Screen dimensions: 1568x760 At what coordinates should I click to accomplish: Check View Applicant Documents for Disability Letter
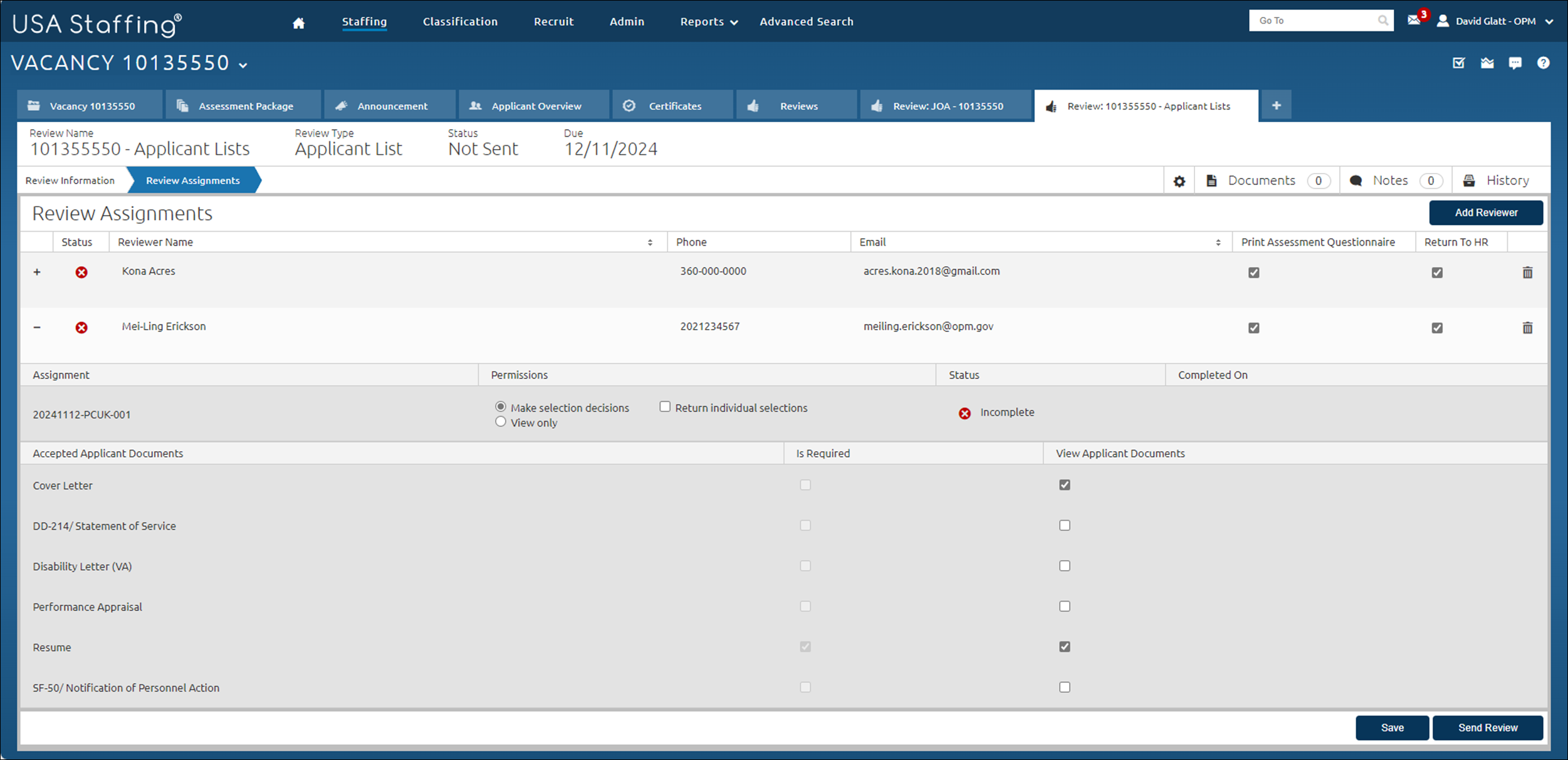1064,566
